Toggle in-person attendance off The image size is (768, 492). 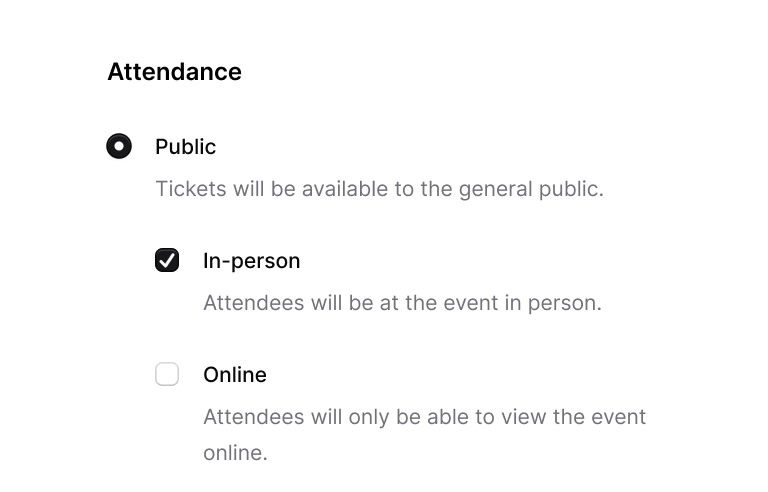[167, 261]
